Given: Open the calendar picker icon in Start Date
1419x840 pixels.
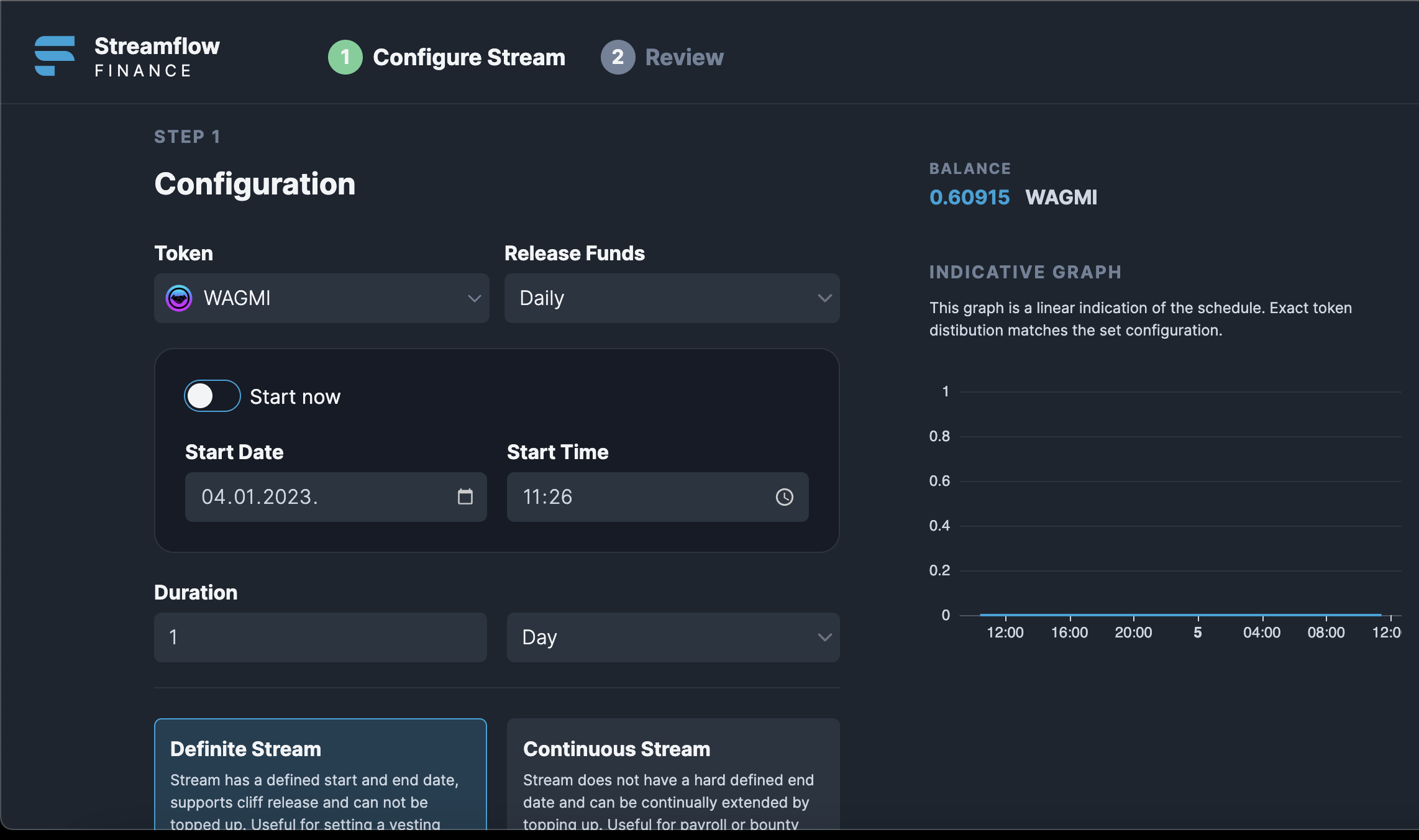Looking at the screenshot, I should click(x=465, y=496).
